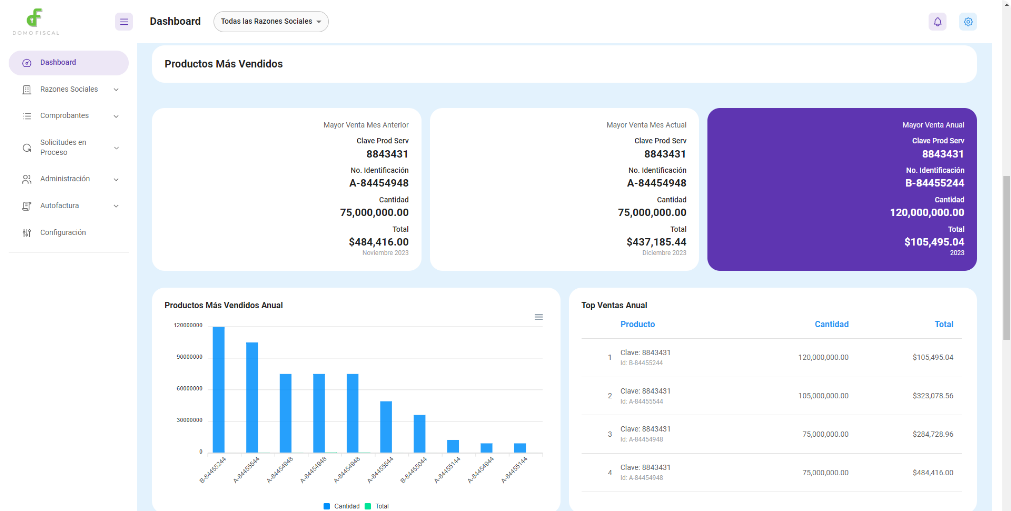1011x511 pixels.
Task: Click the second chart bar A-84455644
Action: click(x=252, y=398)
